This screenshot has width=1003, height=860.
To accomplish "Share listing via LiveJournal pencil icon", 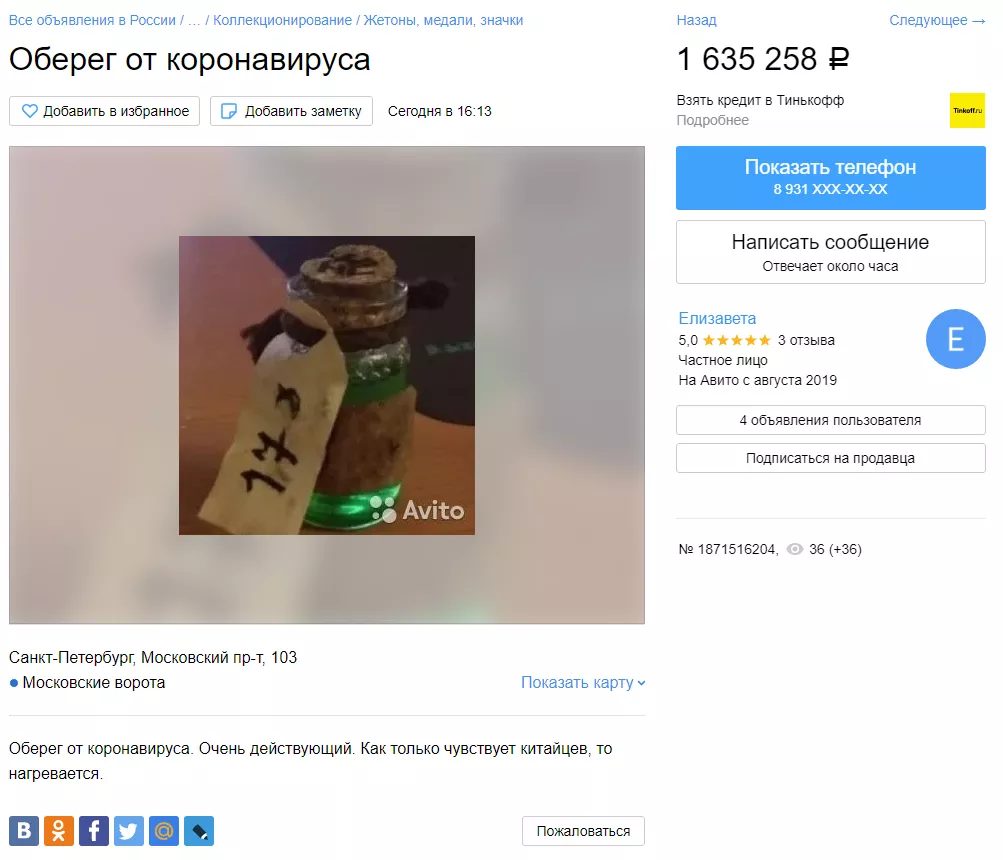I will click(199, 831).
